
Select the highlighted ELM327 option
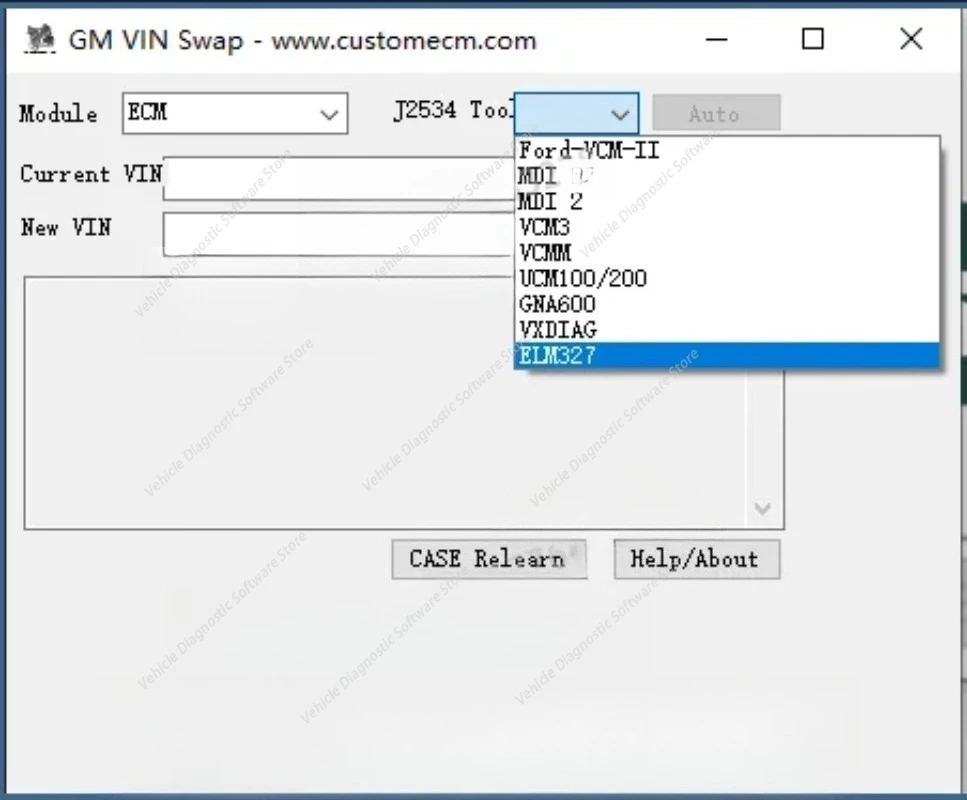pyautogui.click(x=728, y=356)
